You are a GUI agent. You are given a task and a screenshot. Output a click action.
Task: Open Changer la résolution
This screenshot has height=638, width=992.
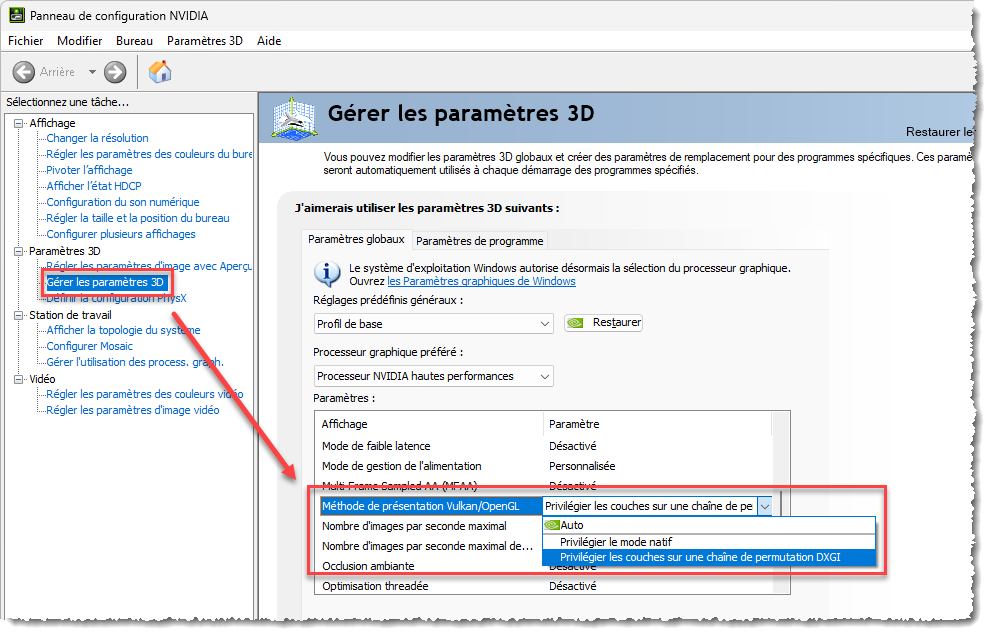[x=97, y=138]
